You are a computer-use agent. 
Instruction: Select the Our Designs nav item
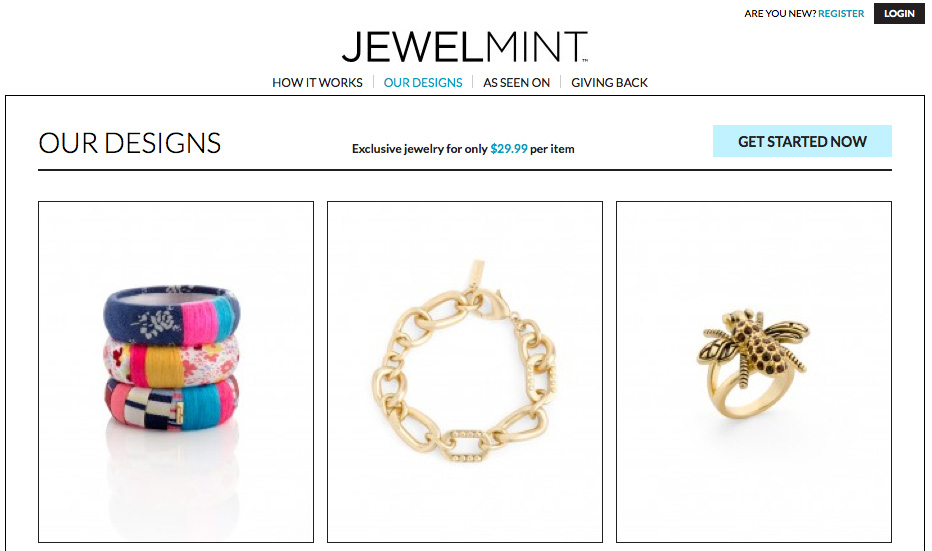423,83
